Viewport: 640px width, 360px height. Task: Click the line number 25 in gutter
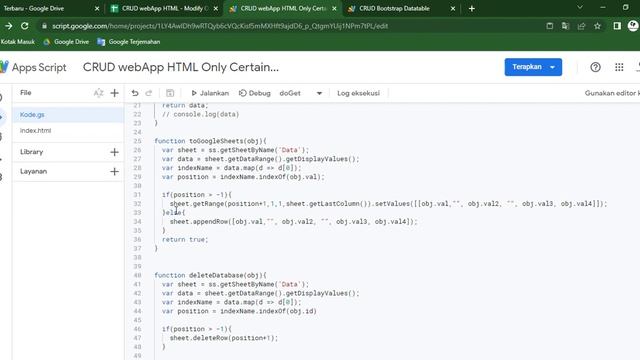tap(137, 141)
